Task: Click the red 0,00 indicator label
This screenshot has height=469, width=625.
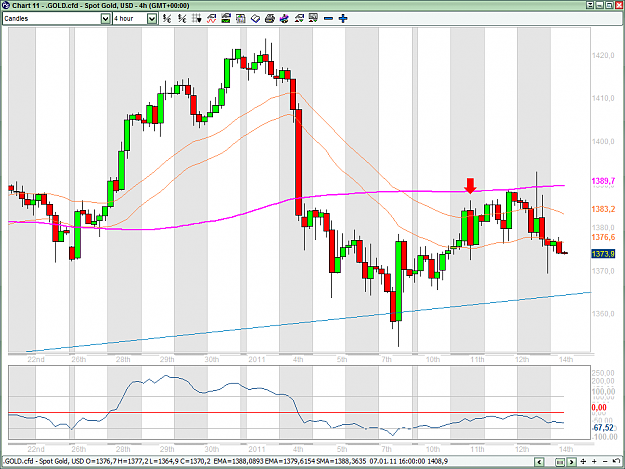Action: [599, 407]
